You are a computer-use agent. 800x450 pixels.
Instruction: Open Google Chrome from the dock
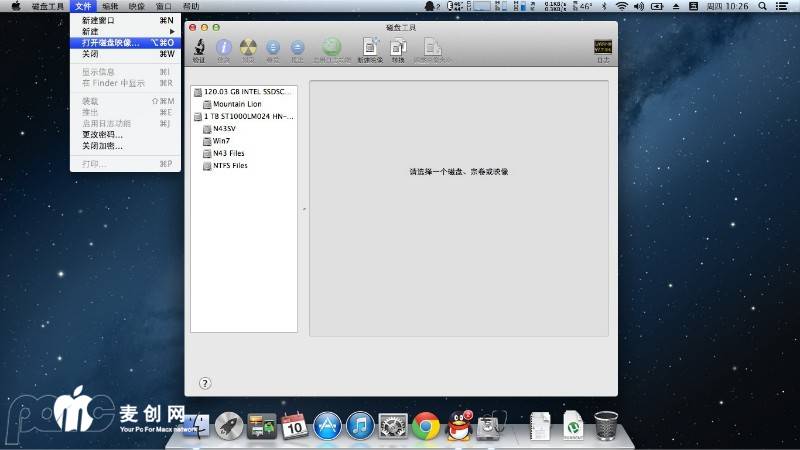[x=426, y=426]
